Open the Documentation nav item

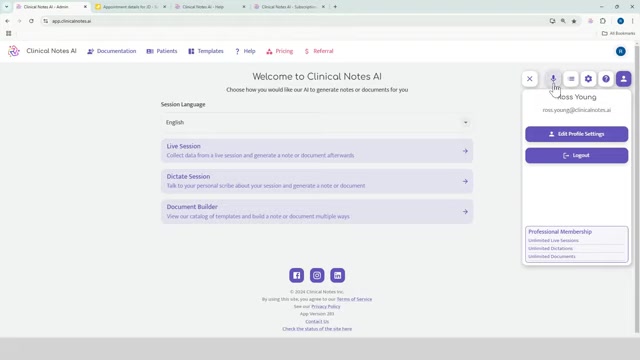pyautogui.click(x=111, y=51)
